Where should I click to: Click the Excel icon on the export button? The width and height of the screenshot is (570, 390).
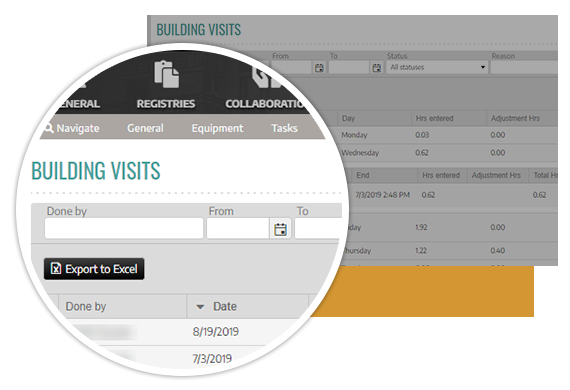tap(56, 269)
